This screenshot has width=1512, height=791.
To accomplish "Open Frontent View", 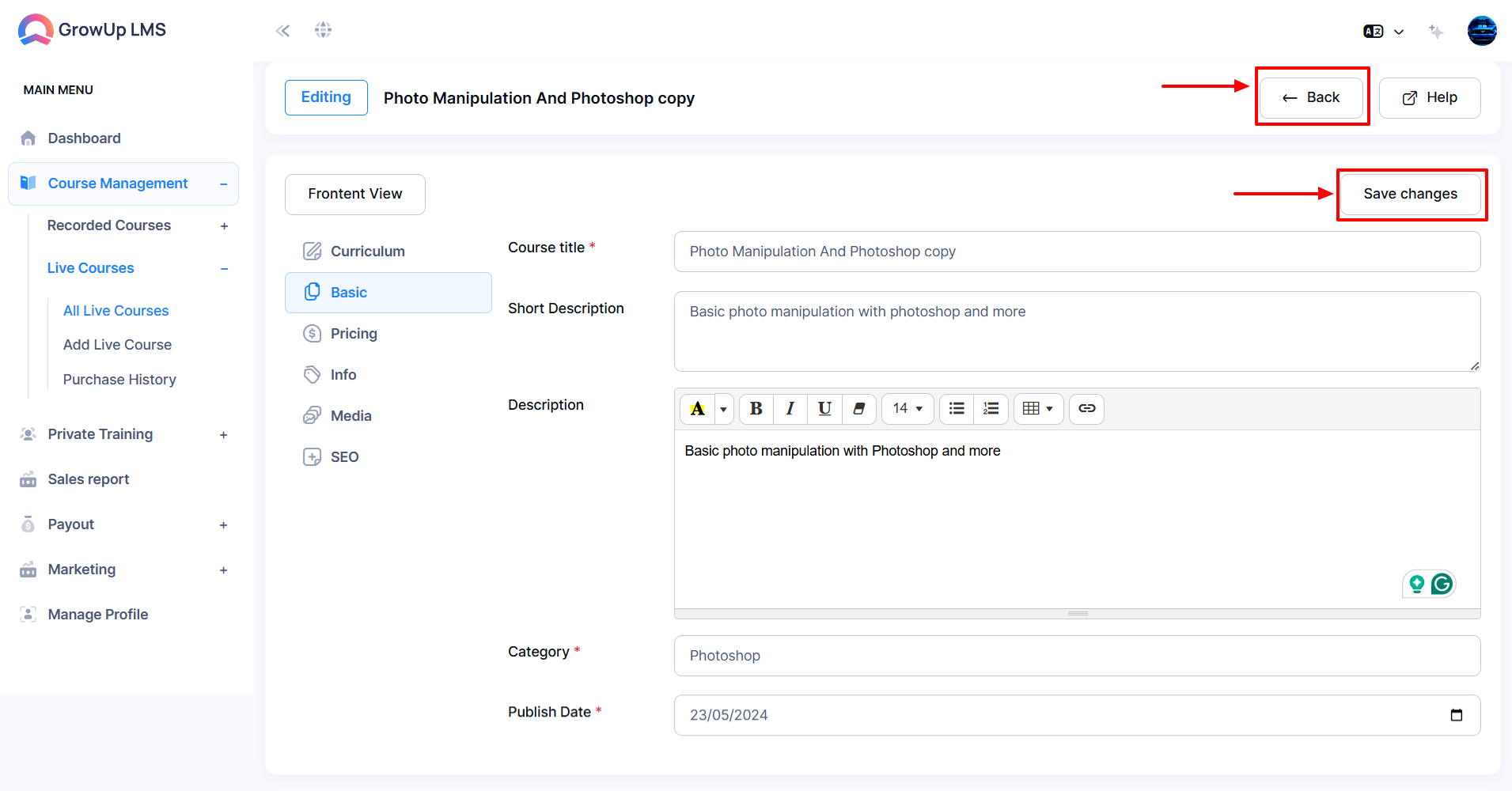I will click(355, 194).
